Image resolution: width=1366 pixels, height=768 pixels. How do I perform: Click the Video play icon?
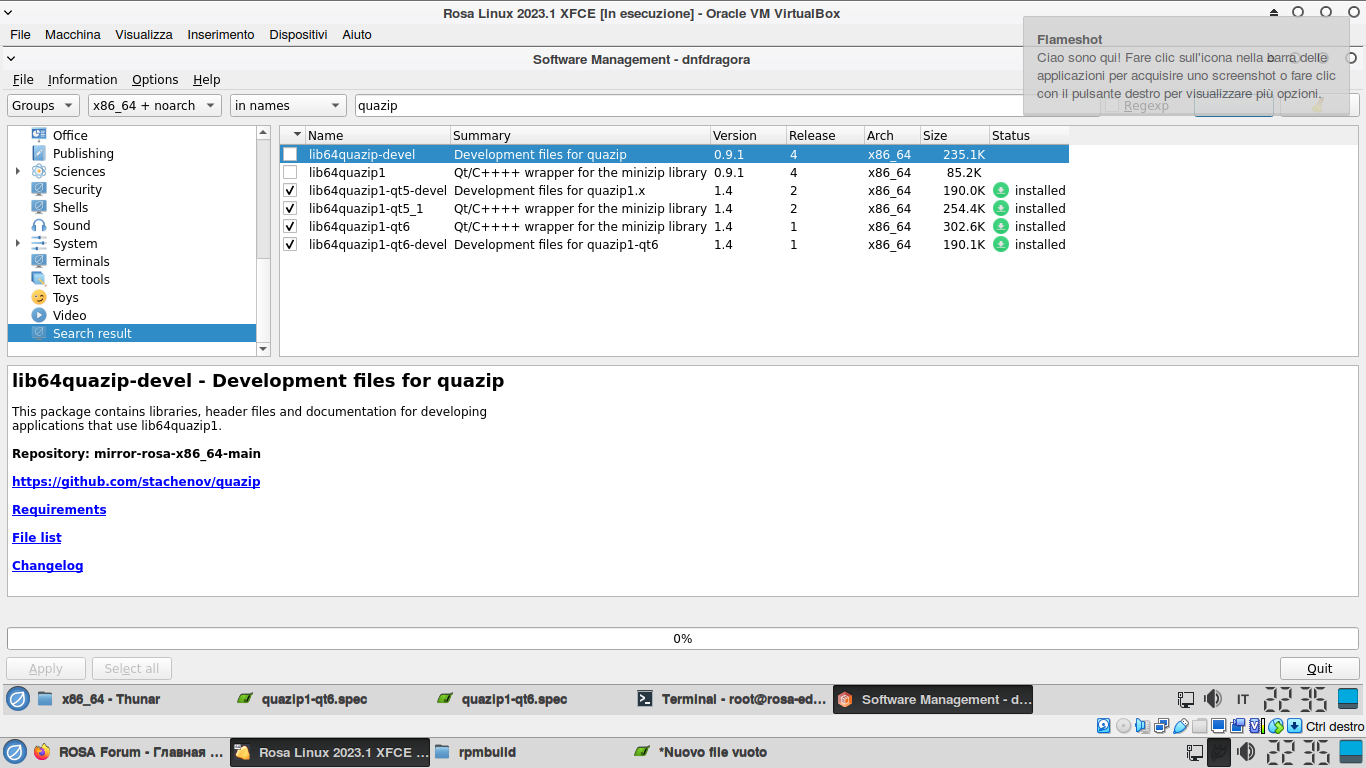[x=39, y=315]
